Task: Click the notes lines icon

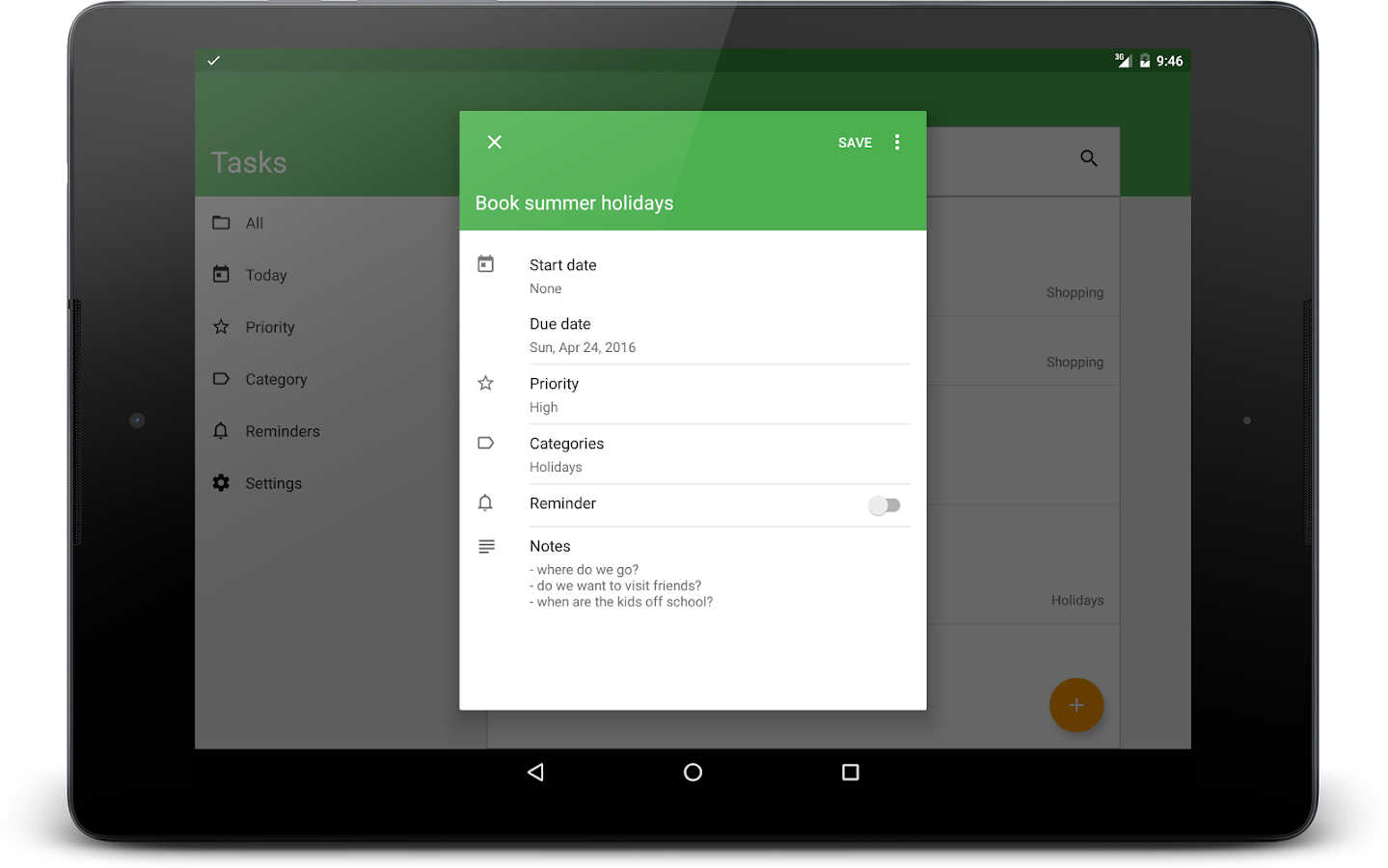Action: point(486,546)
